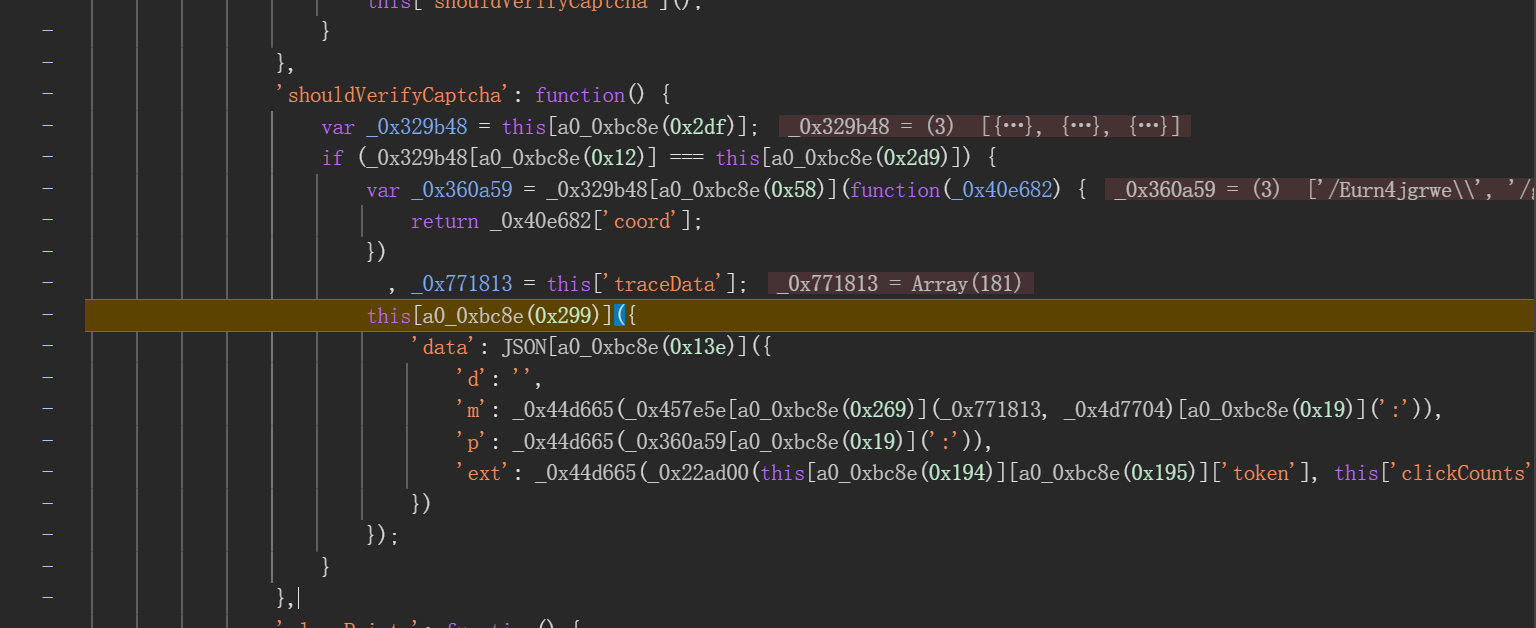Toggle breakpoint beside the 'shouldVerifyCaptcha' function line

pos(47,95)
